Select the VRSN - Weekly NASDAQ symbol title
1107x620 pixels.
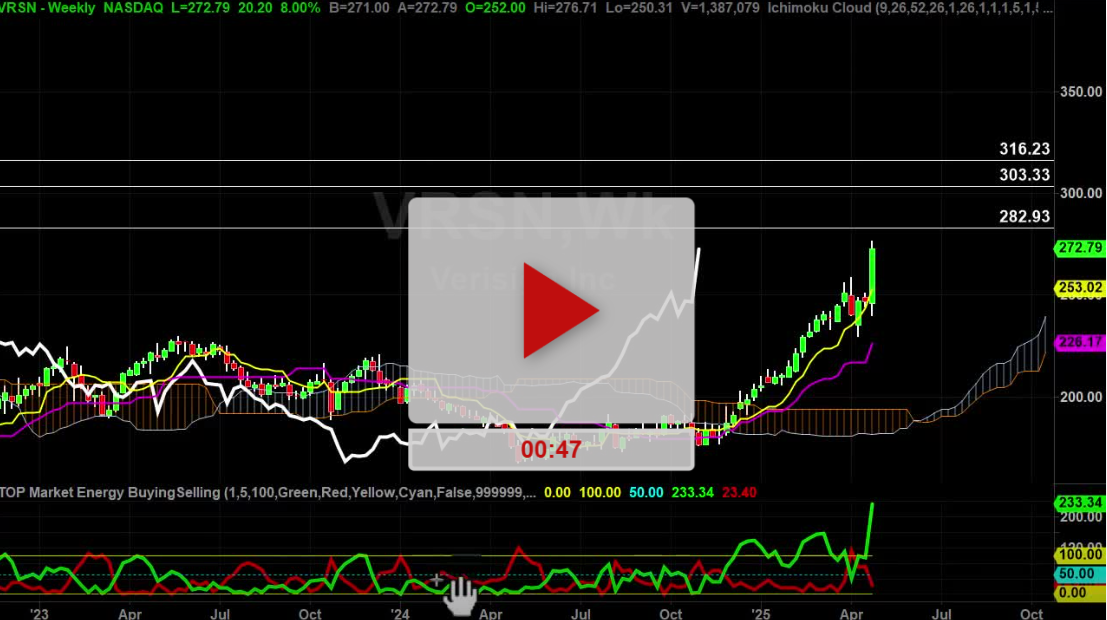pyautogui.click(x=81, y=8)
